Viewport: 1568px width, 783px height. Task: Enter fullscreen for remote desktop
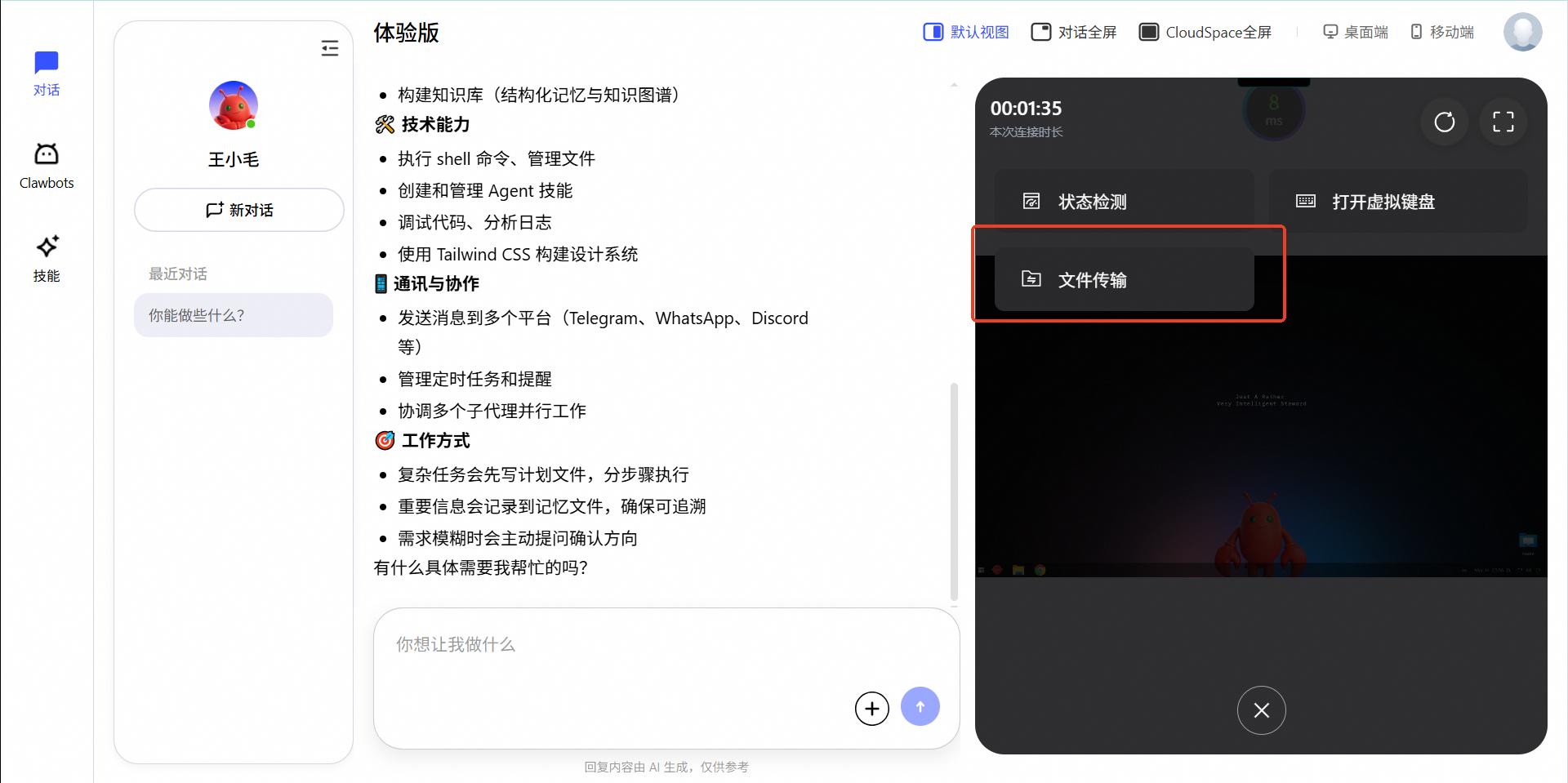click(1503, 122)
